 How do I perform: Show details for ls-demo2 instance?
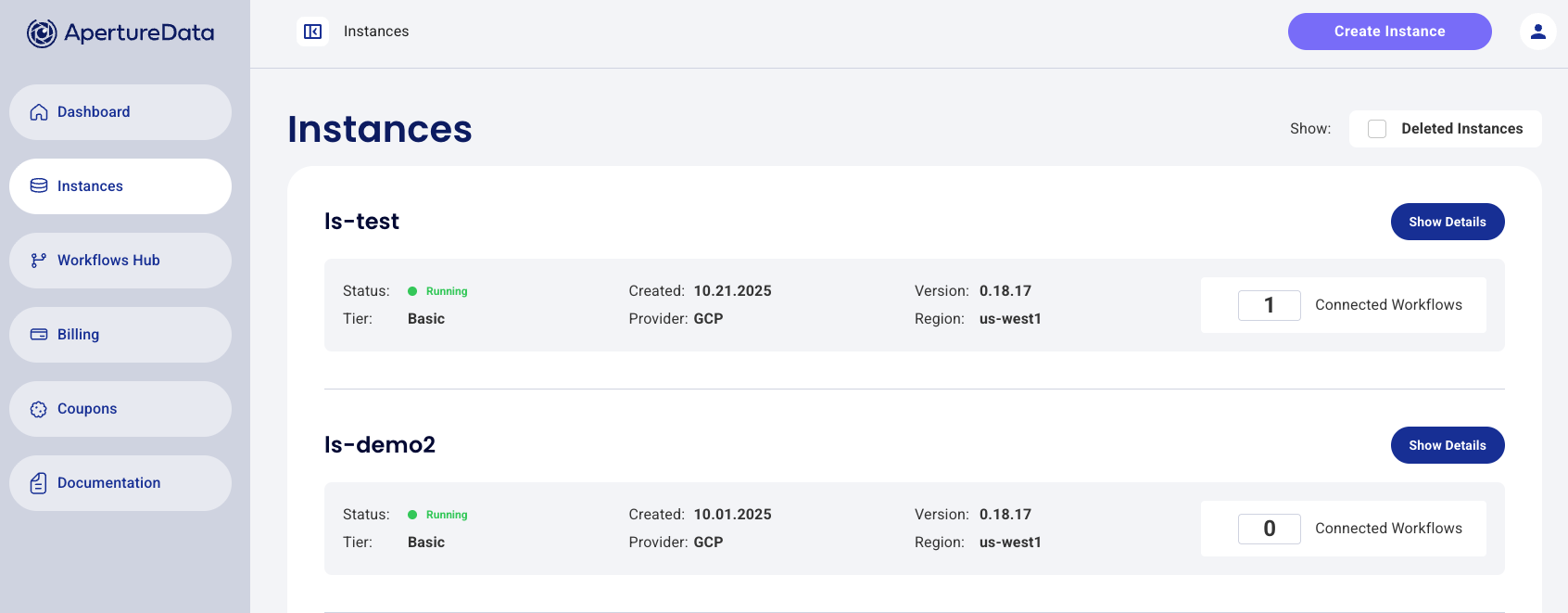point(1447,445)
